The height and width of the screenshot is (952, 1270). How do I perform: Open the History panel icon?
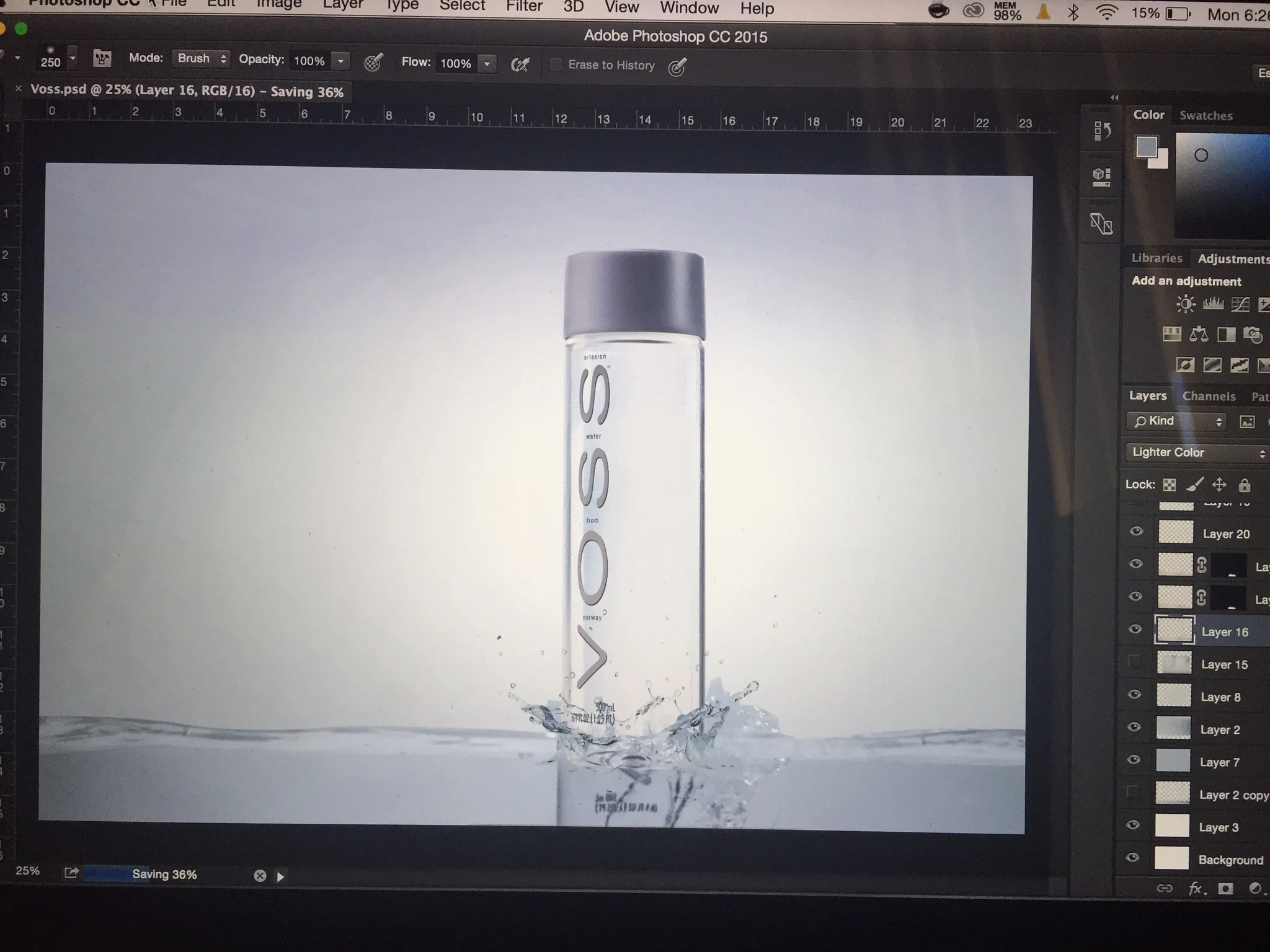(x=1102, y=131)
